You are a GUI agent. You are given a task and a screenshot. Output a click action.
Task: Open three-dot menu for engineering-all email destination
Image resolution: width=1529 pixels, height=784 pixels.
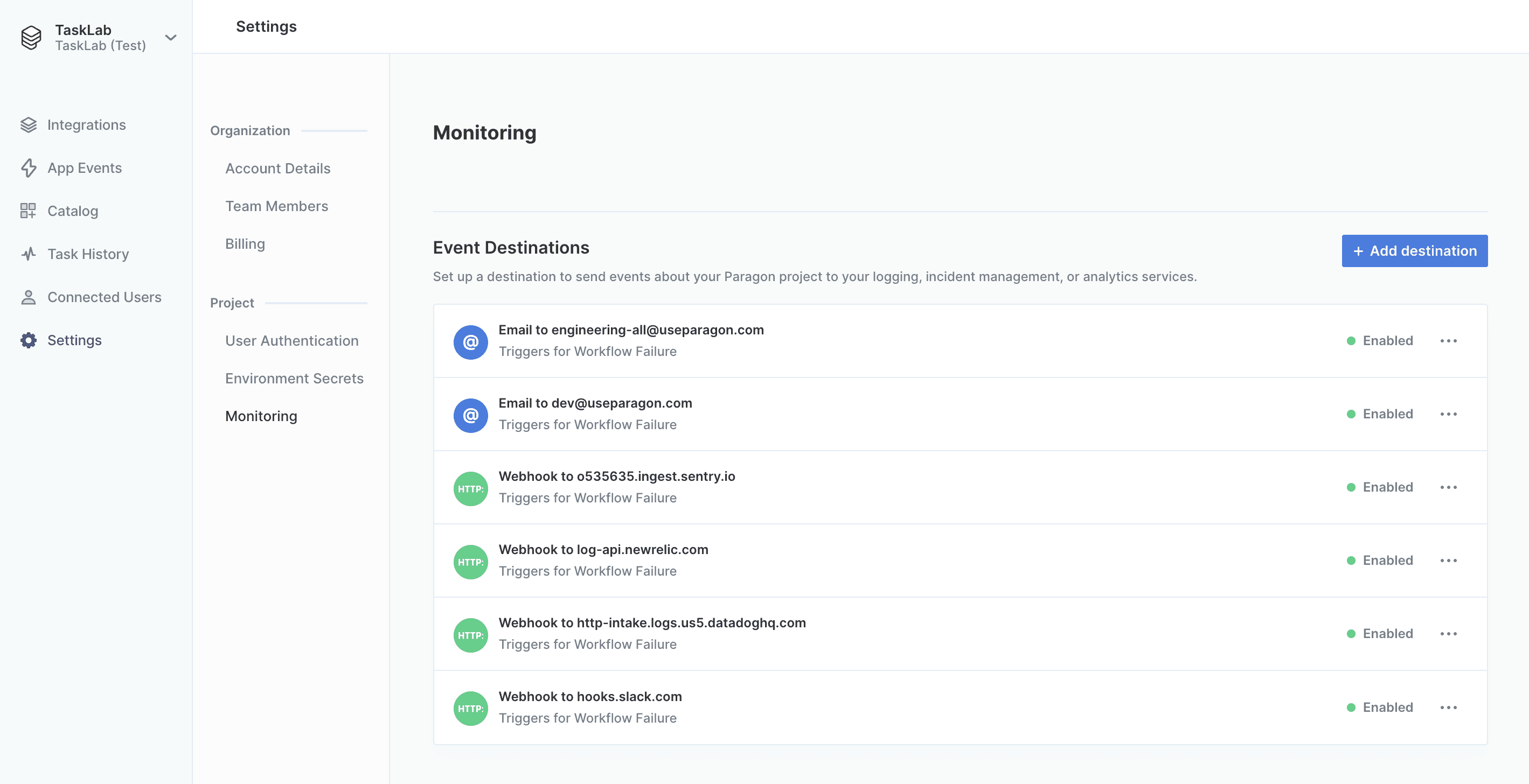(x=1448, y=341)
